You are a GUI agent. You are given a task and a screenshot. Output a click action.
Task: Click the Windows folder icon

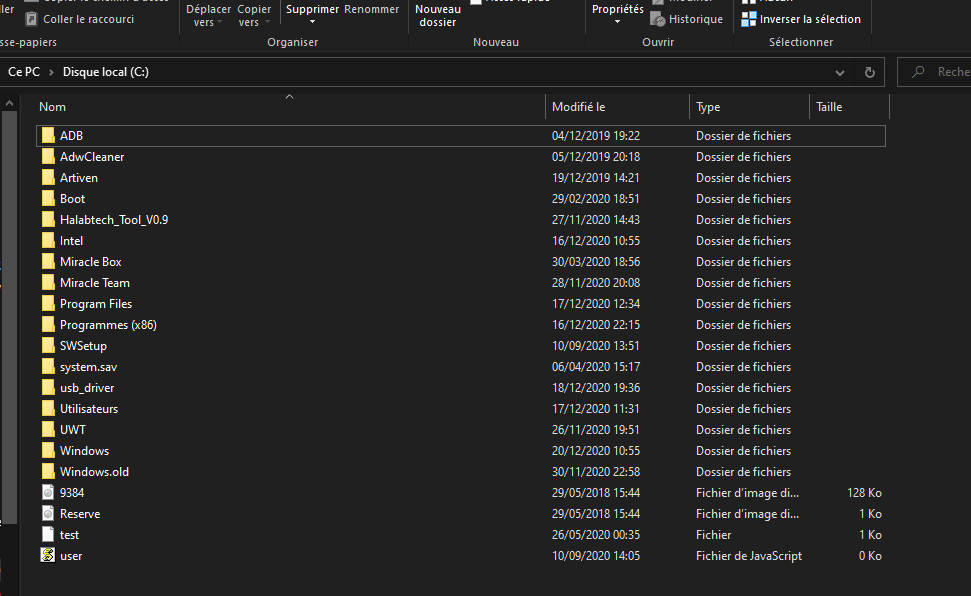pos(48,451)
